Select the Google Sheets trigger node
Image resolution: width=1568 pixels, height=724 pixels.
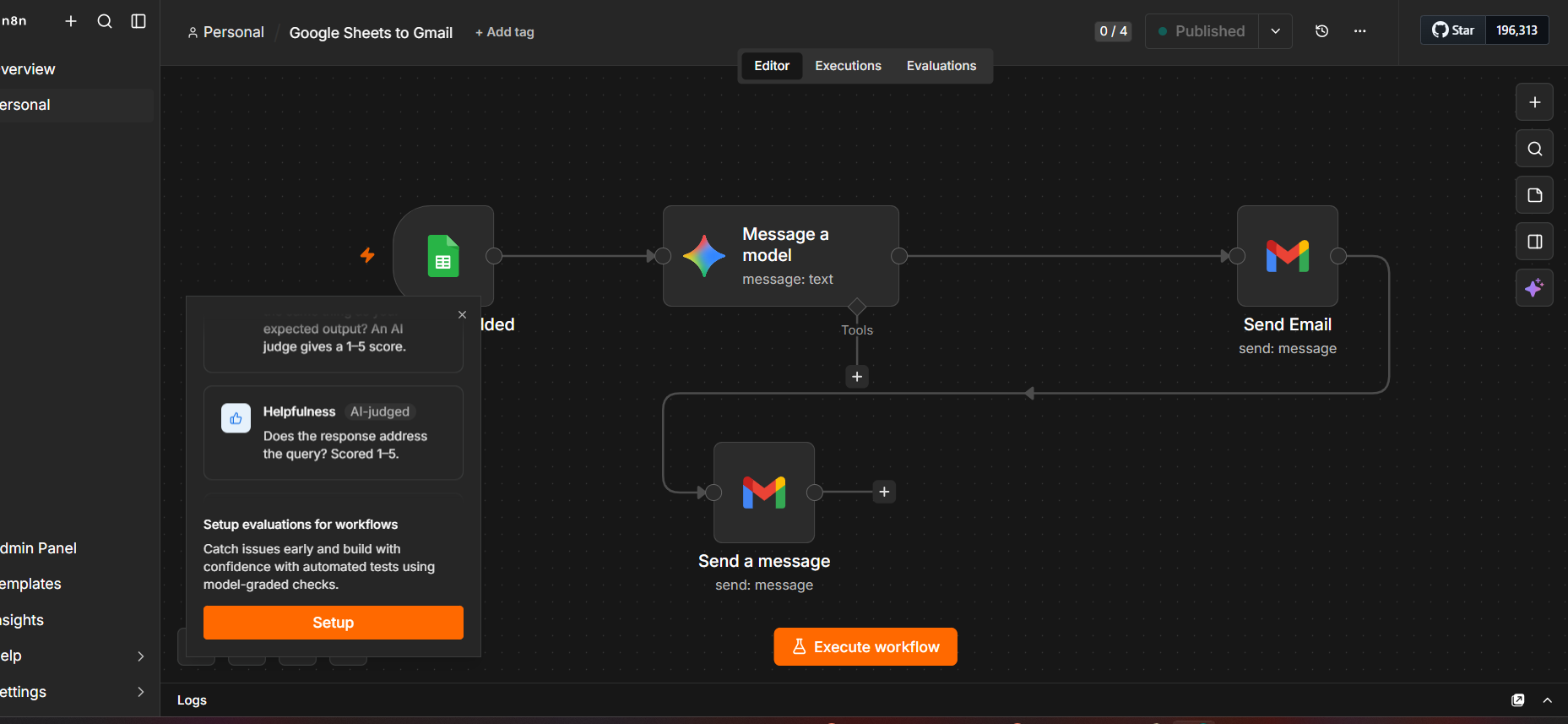coord(443,255)
